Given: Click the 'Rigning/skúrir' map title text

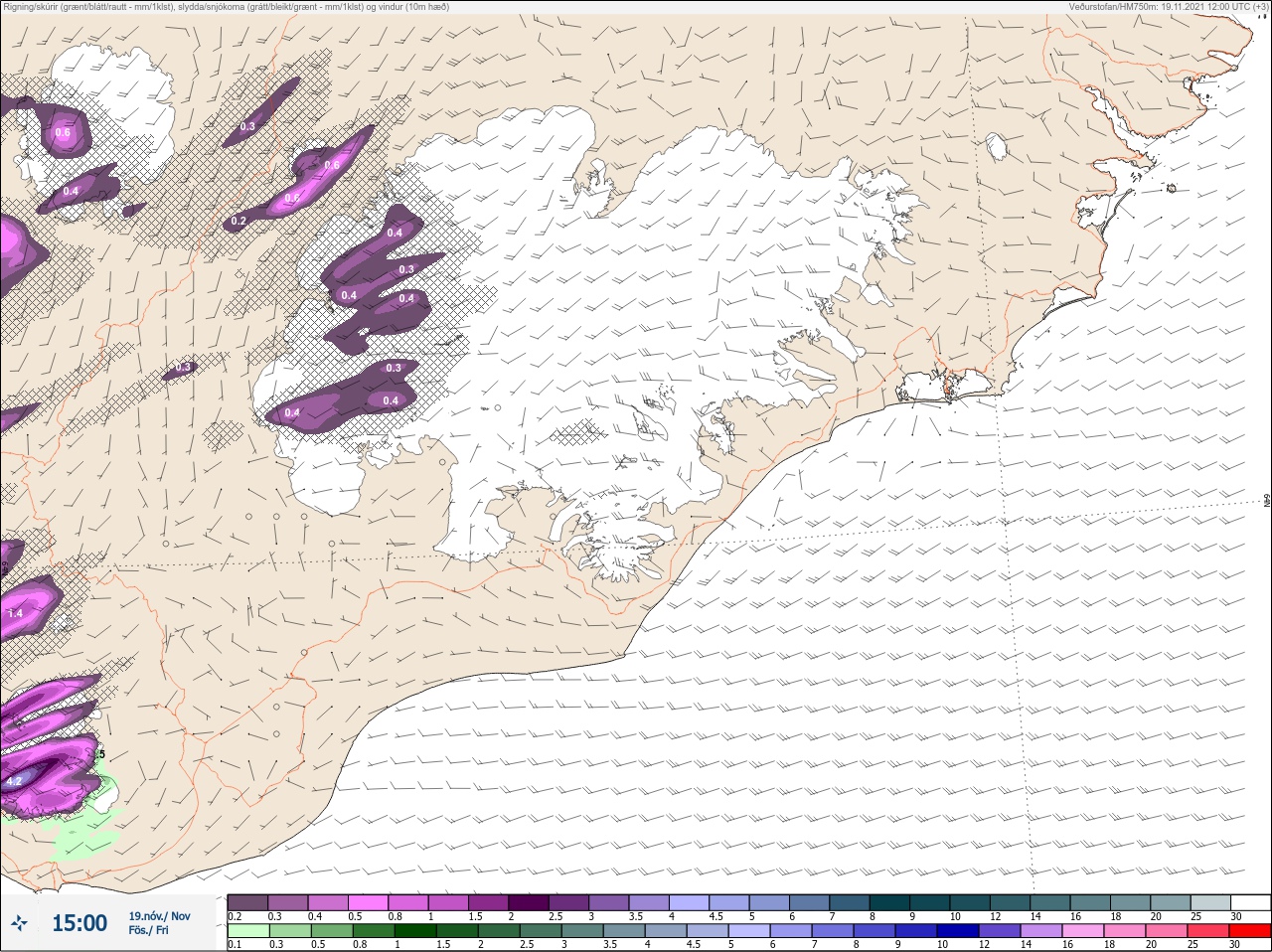Looking at the screenshot, I should tap(225, 7).
